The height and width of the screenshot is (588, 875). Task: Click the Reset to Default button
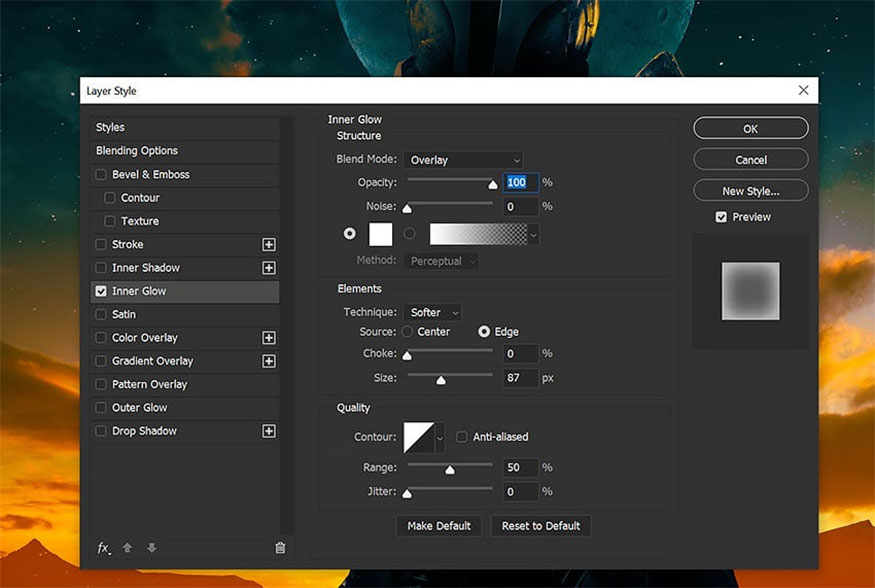(x=541, y=526)
